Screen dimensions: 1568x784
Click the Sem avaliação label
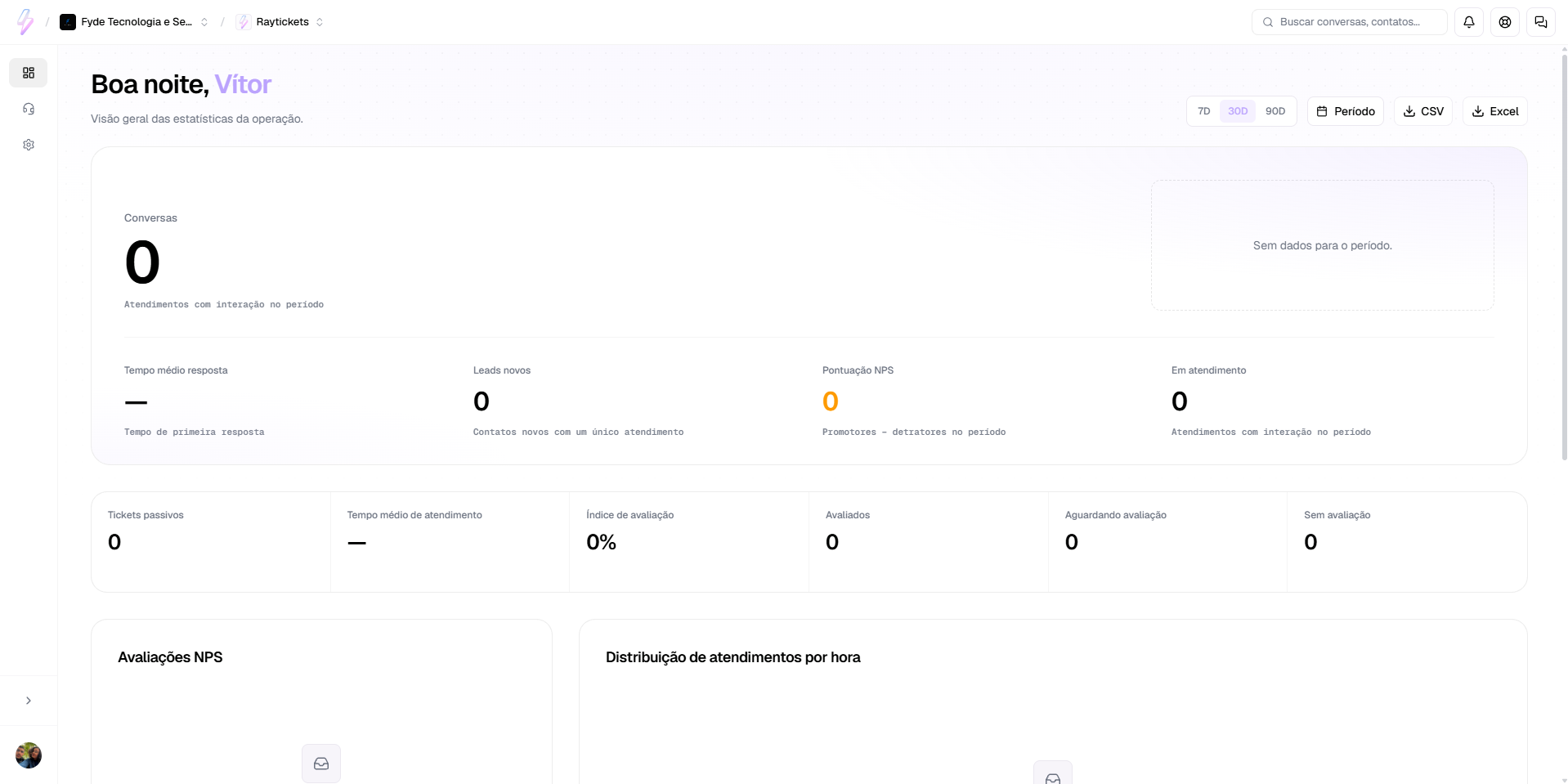click(x=1337, y=515)
